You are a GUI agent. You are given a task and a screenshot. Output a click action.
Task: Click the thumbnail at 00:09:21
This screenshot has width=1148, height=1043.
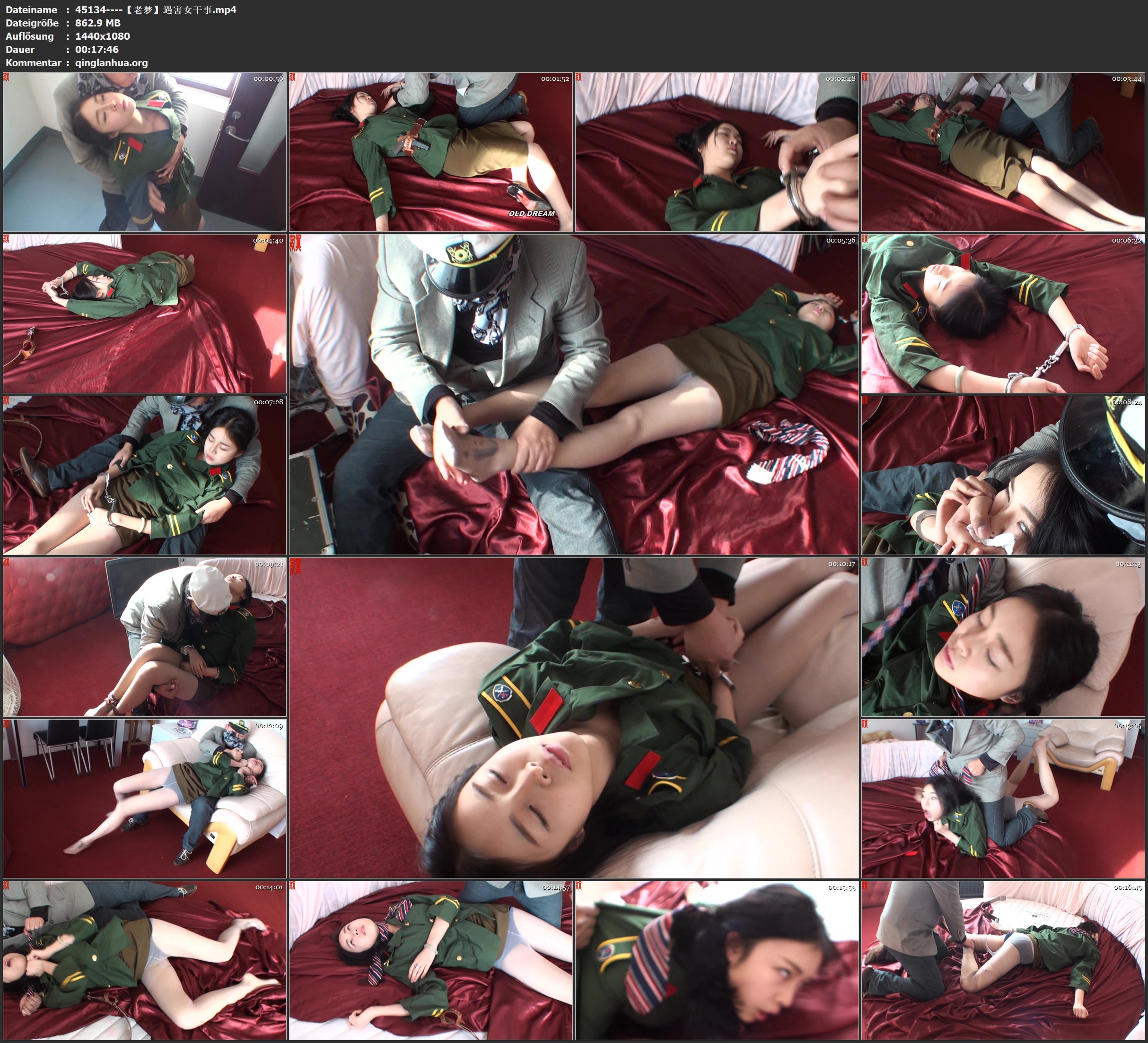145,637
